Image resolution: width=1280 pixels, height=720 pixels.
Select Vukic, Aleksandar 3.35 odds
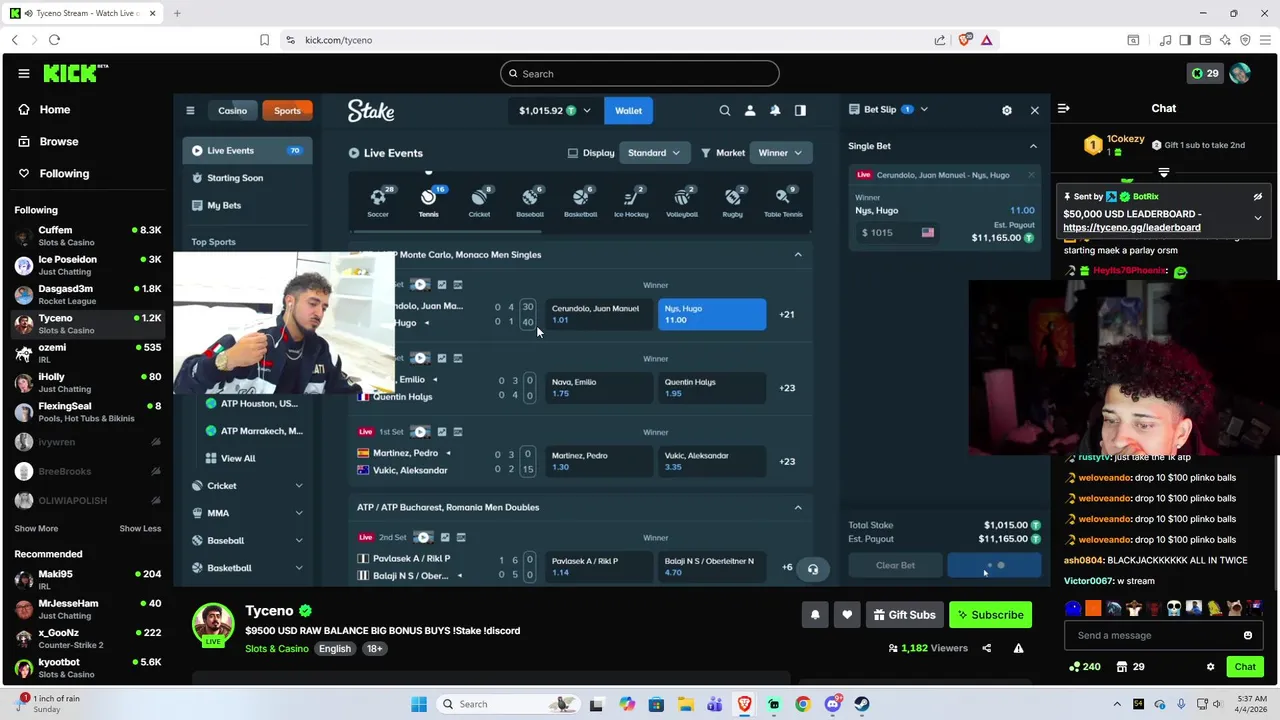[x=712, y=461]
